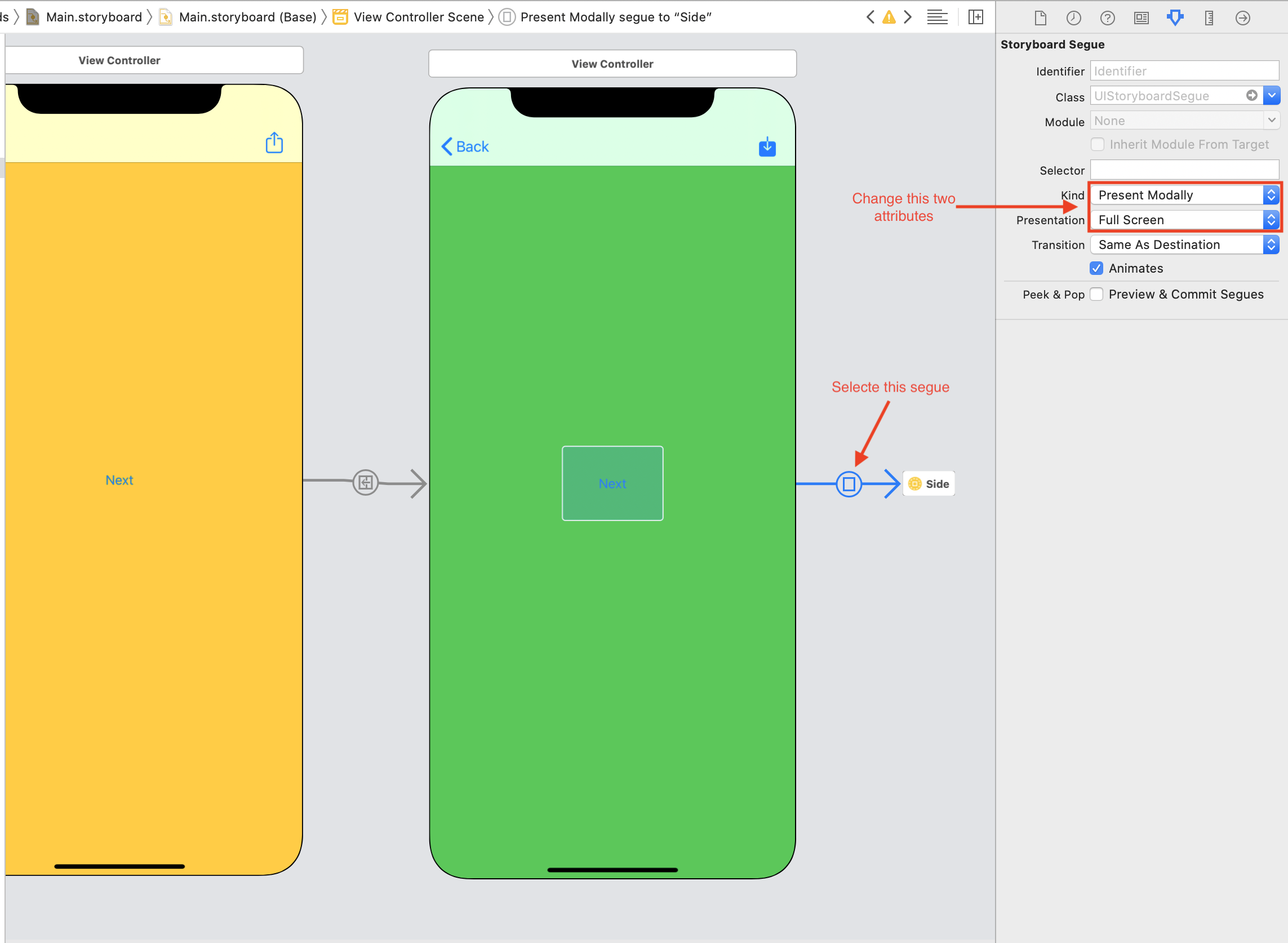The width and height of the screenshot is (1288, 943).
Task: Click the share/export icon on yellow view controller
Action: [x=275, y=143]
